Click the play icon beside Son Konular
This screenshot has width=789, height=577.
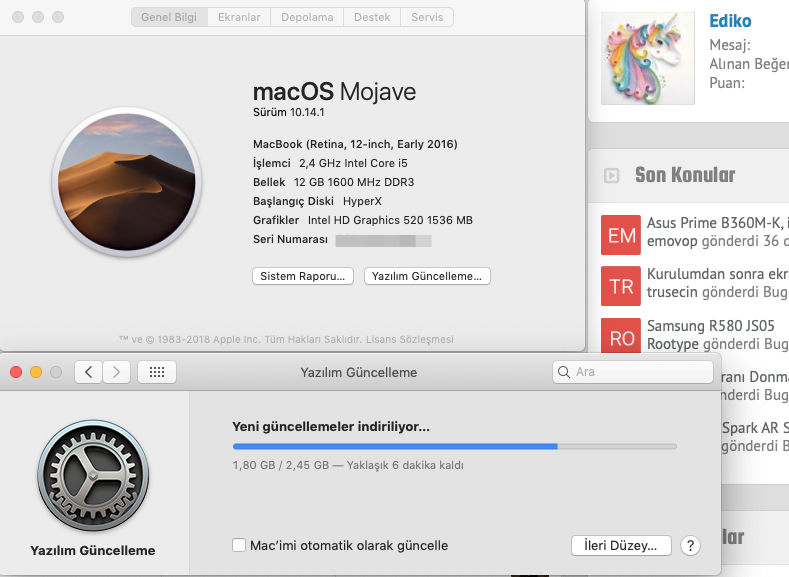[611, 176]
